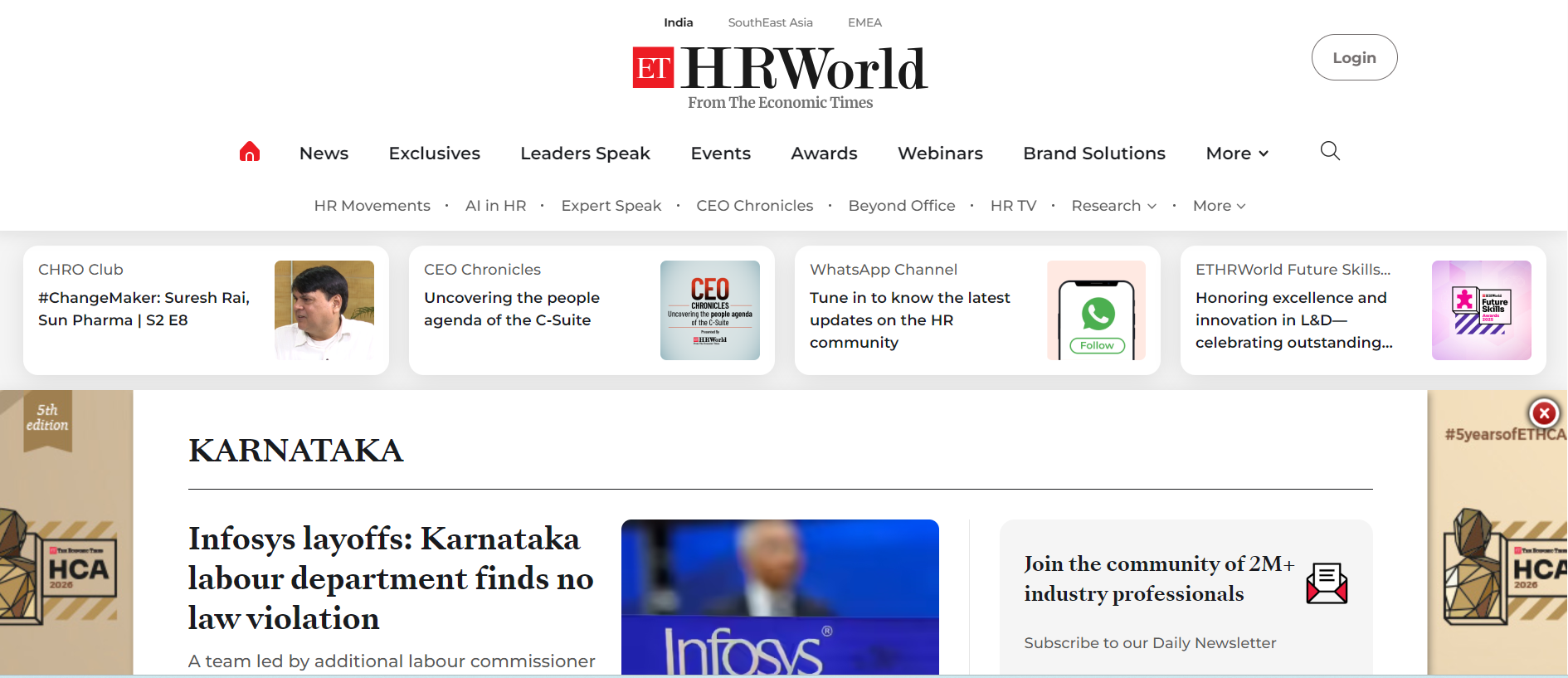Open Beyond Office link

901,206
